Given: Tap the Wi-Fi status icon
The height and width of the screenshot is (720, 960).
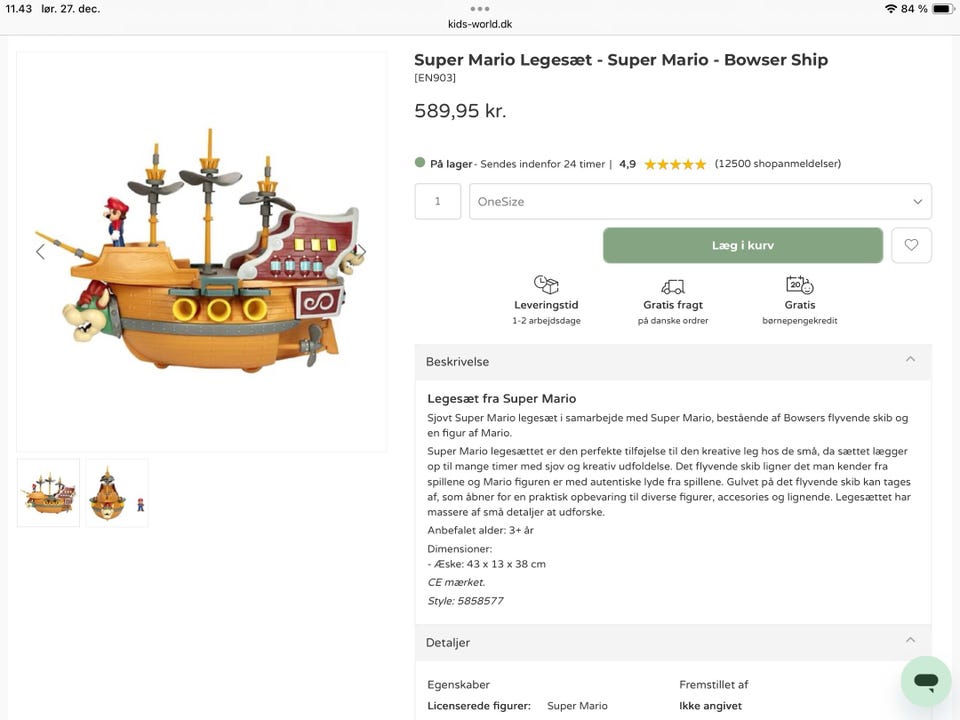Looking at the screenshot, I should 890,9.
